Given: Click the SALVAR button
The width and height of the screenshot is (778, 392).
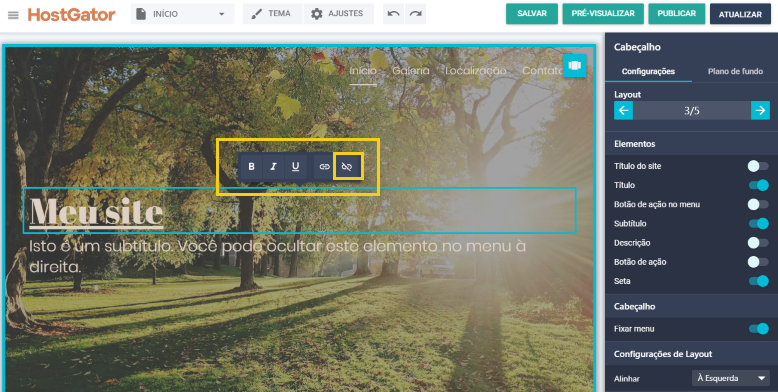Looking at the screenshot, I should pyautogui.click(x=532, y=14).
